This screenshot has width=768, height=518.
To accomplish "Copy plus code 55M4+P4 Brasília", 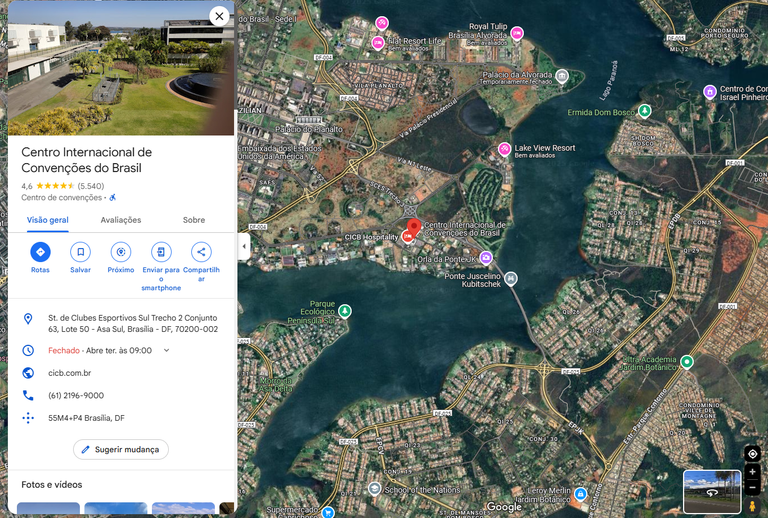I will tap(86, 418).
